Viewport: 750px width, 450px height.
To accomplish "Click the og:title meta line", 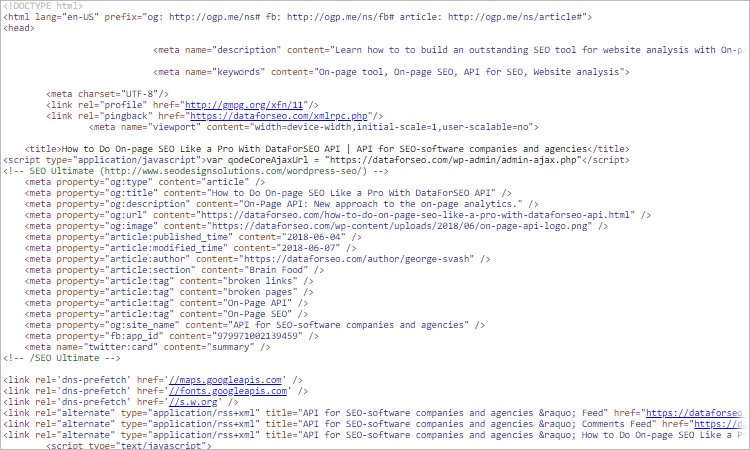I will (x=268, y=193).
